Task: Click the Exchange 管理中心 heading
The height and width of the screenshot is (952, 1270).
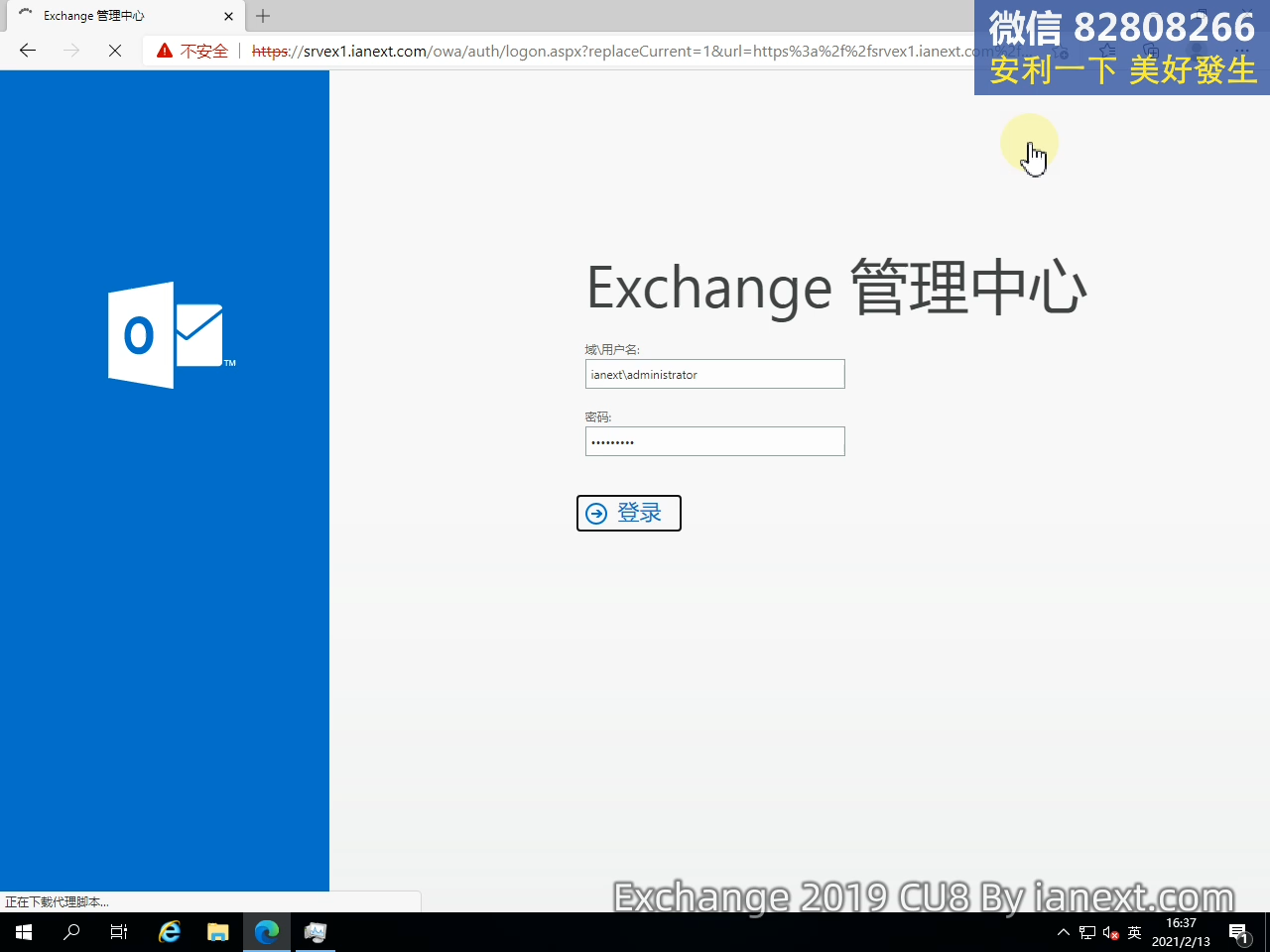Action: (x=836, y=288)
